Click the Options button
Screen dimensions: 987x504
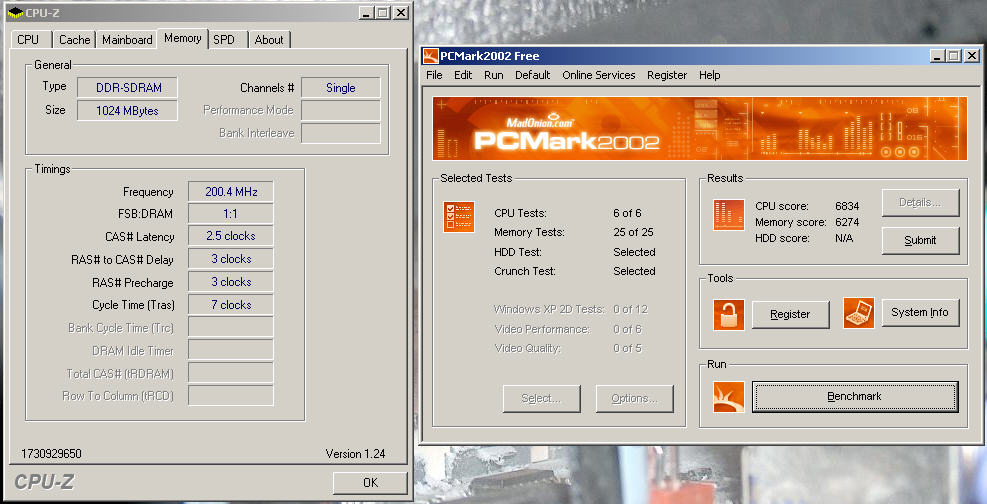click(634, 398)
